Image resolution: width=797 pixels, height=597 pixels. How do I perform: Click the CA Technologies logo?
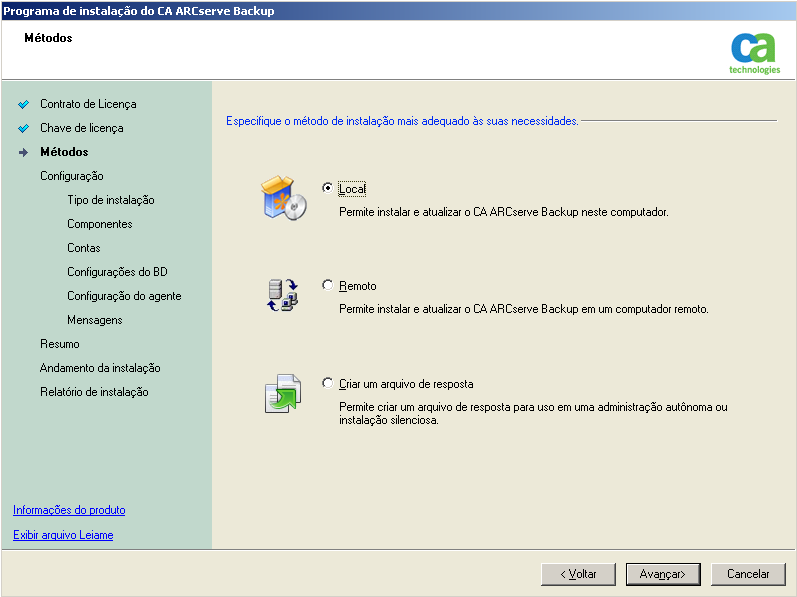point(754,53)
